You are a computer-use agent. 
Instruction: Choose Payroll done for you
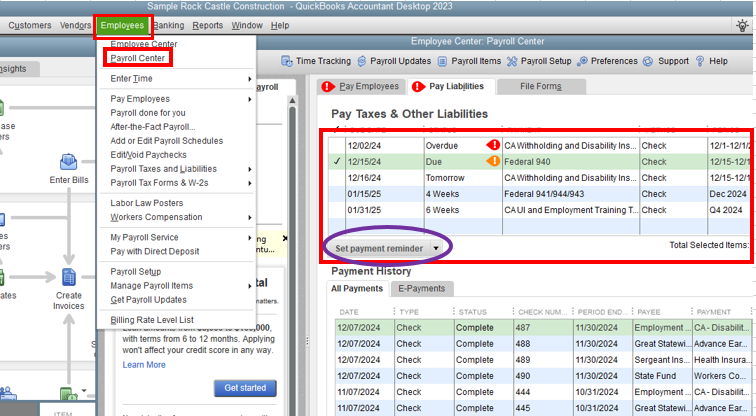(x=148, y=113)
